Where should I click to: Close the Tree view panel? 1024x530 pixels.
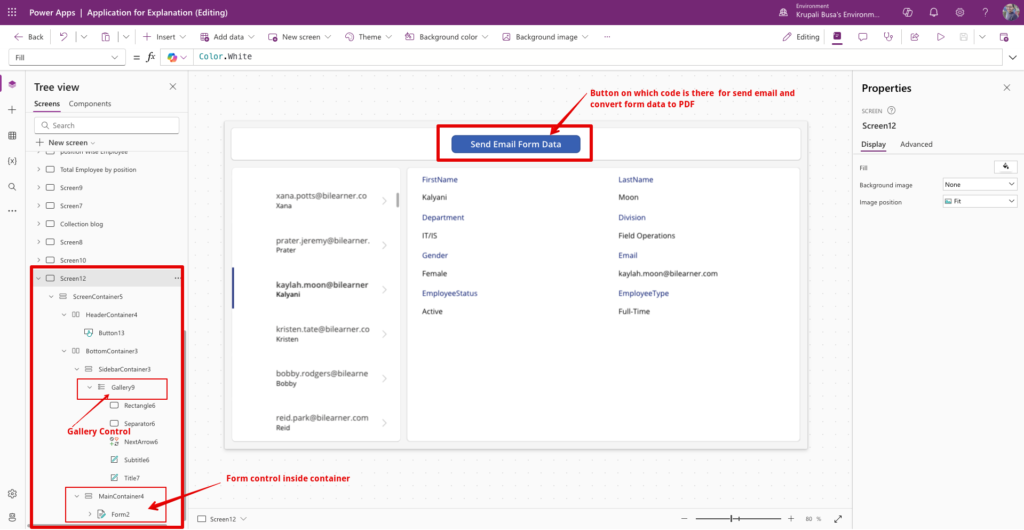point(173,87)
